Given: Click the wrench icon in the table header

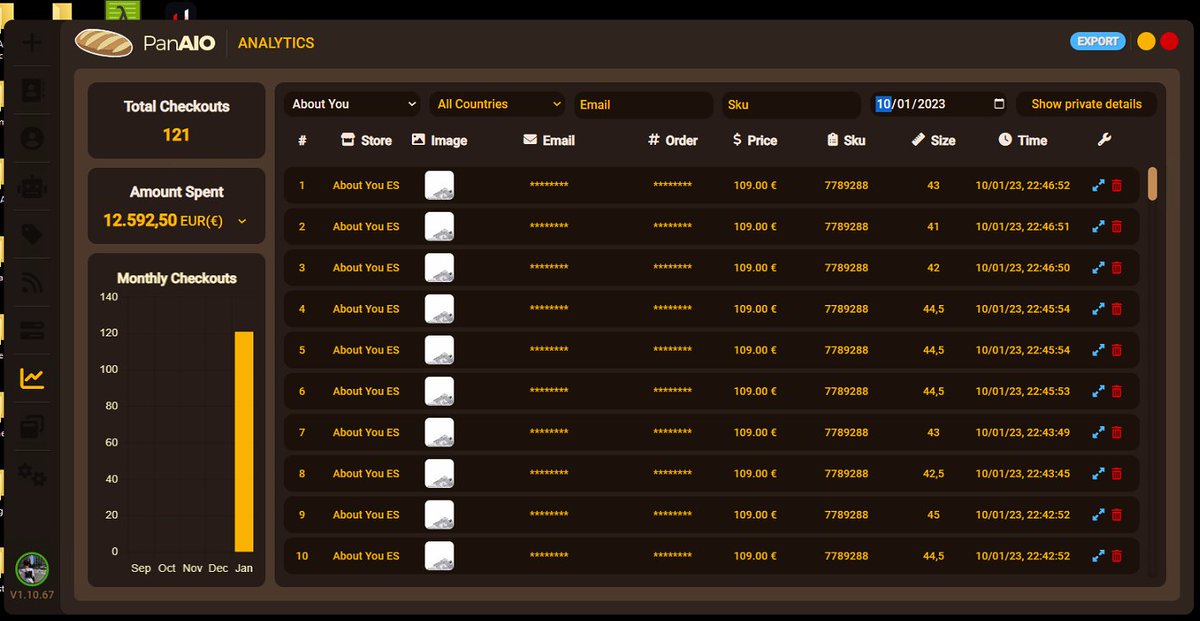Looking at the screenshot, I should [1104, 140].
